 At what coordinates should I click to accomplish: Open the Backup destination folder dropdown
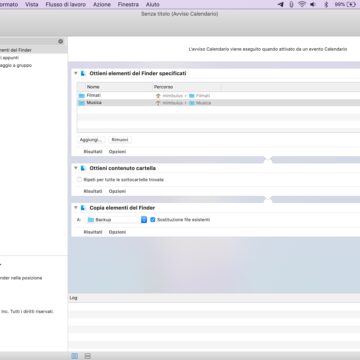coord(116,220)
